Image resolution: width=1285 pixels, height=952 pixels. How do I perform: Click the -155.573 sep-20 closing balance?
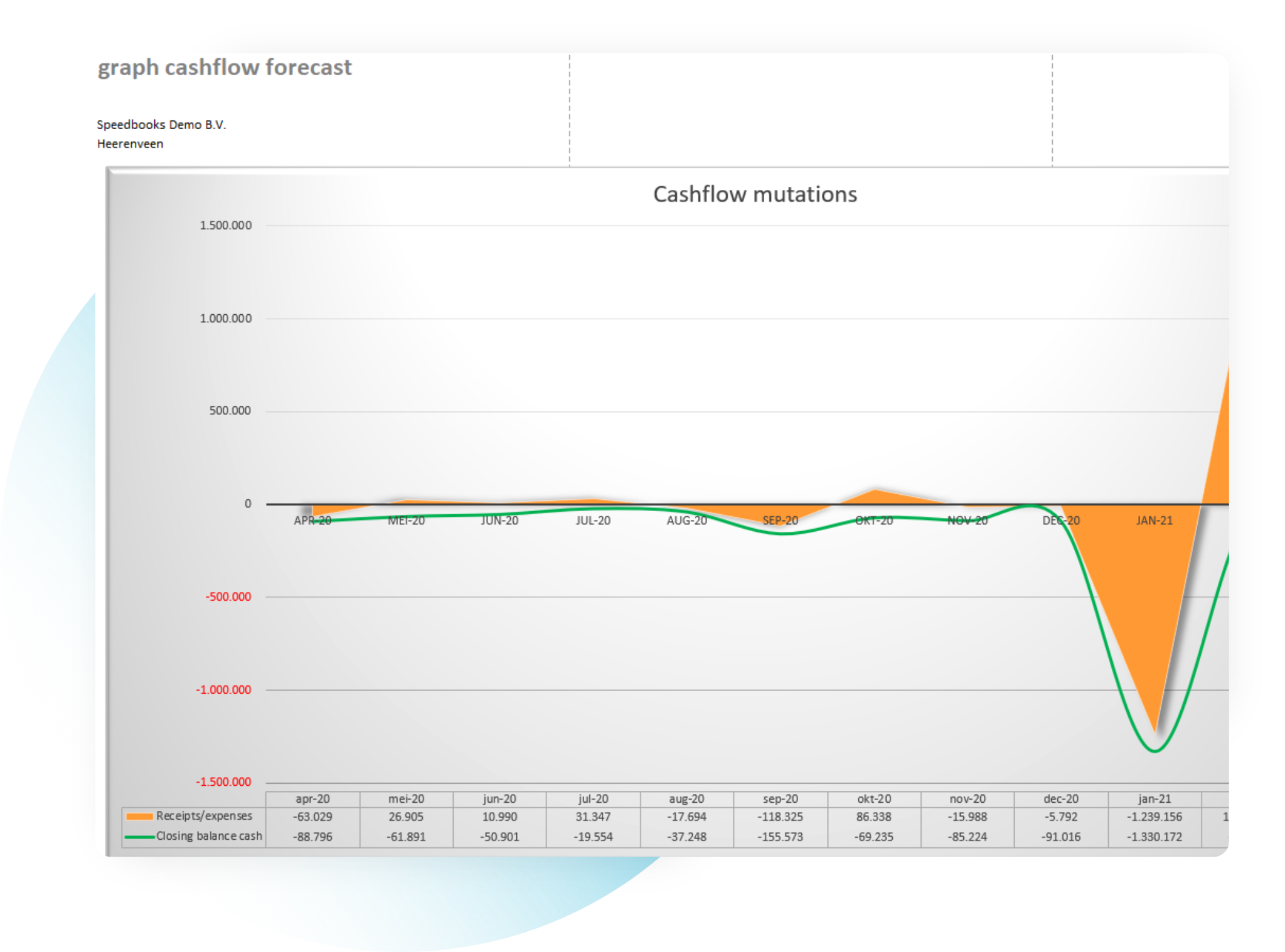click(780, 837)
